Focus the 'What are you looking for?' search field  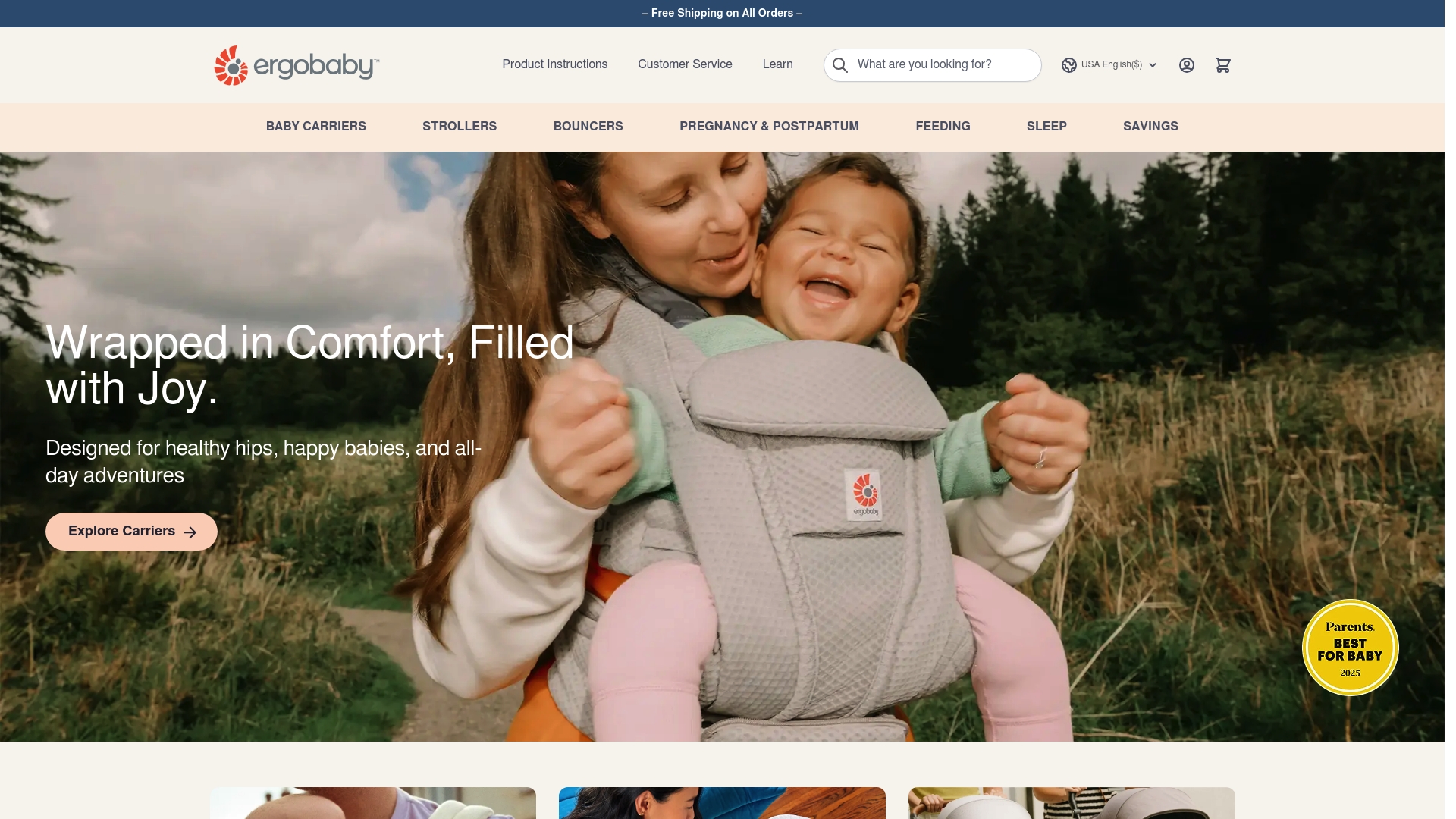pos(933,65)
